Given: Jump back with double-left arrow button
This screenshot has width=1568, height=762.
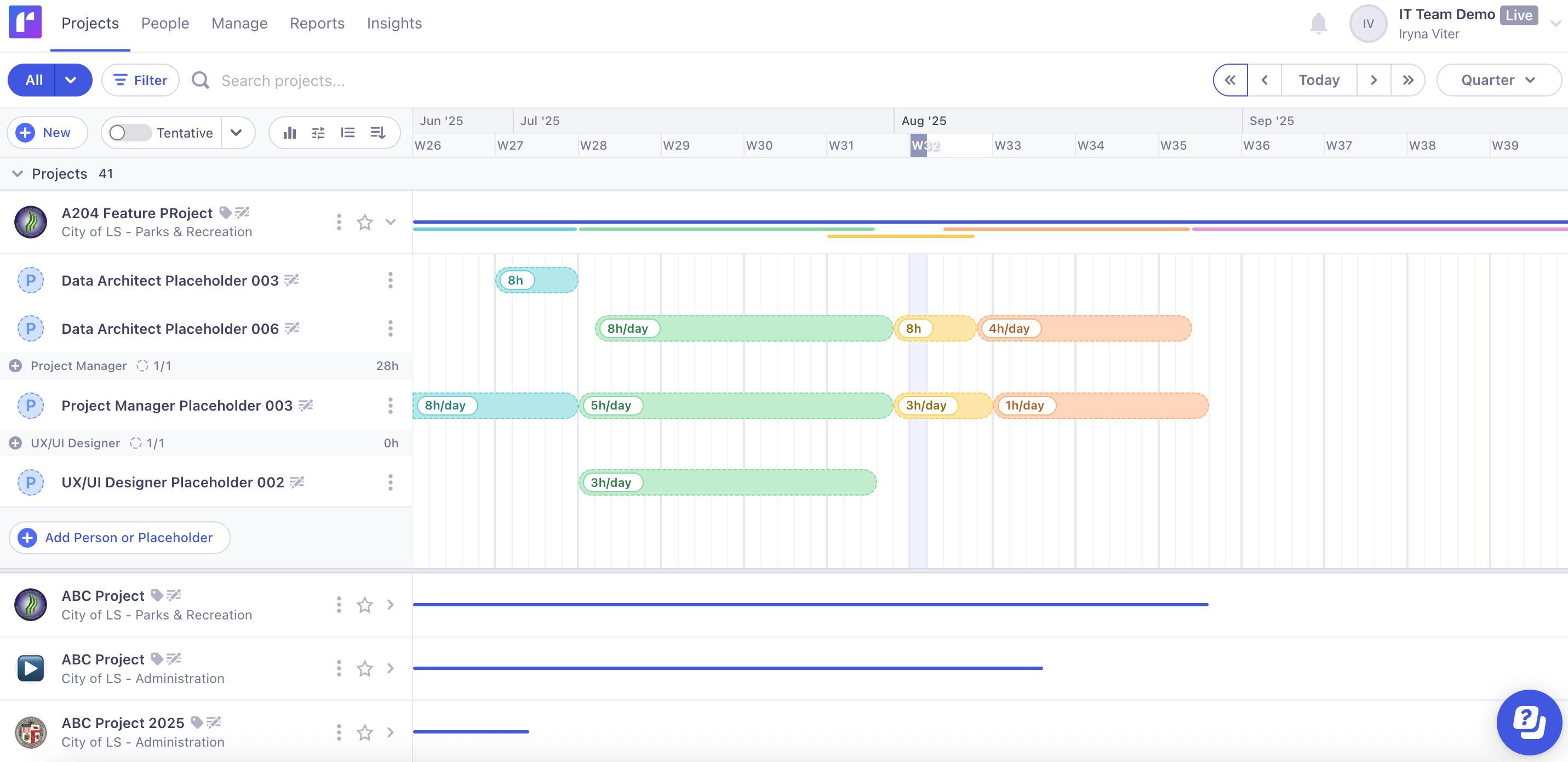Looking at the screenshot, I should coord(1229,81).
